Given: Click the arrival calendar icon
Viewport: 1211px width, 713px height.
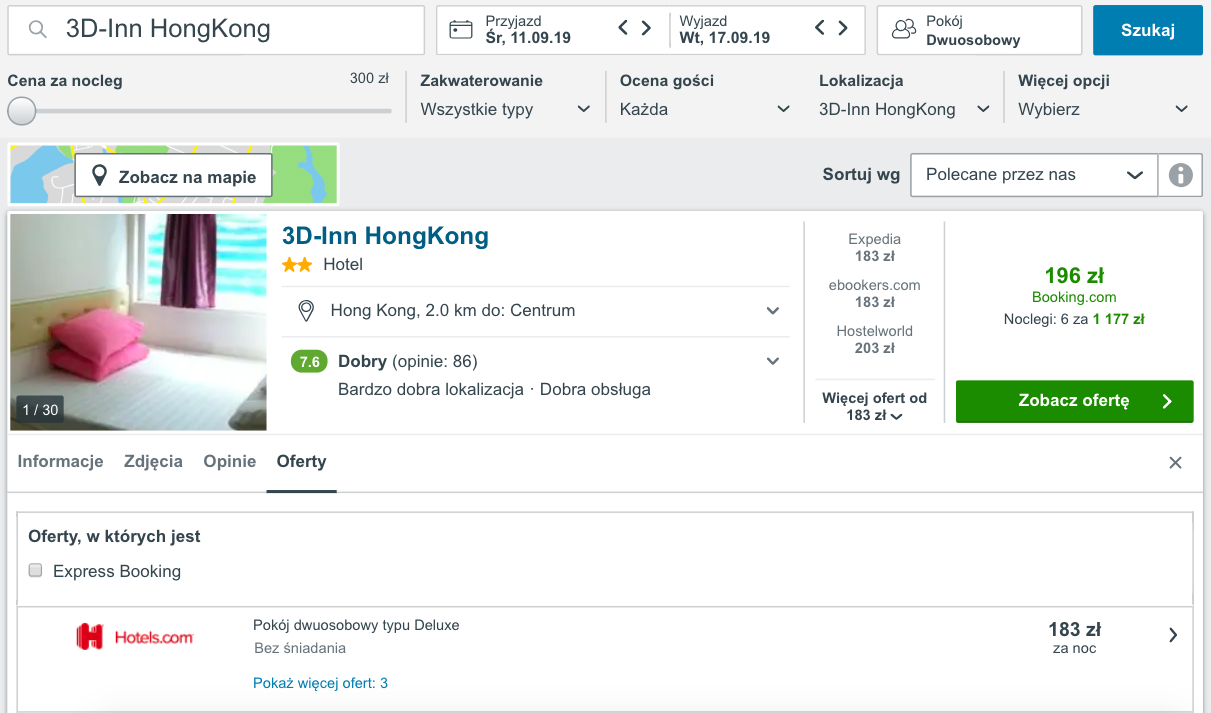Looking at the screenshot, I should point(460,29).
